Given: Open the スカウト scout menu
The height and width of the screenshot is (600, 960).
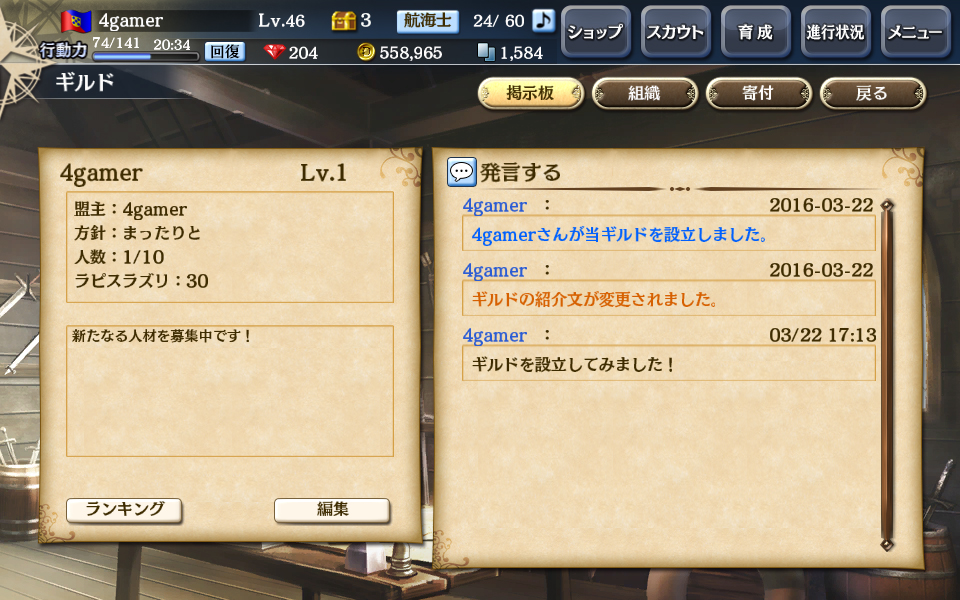Looking at the screenshot, I should tap(675, 32).
